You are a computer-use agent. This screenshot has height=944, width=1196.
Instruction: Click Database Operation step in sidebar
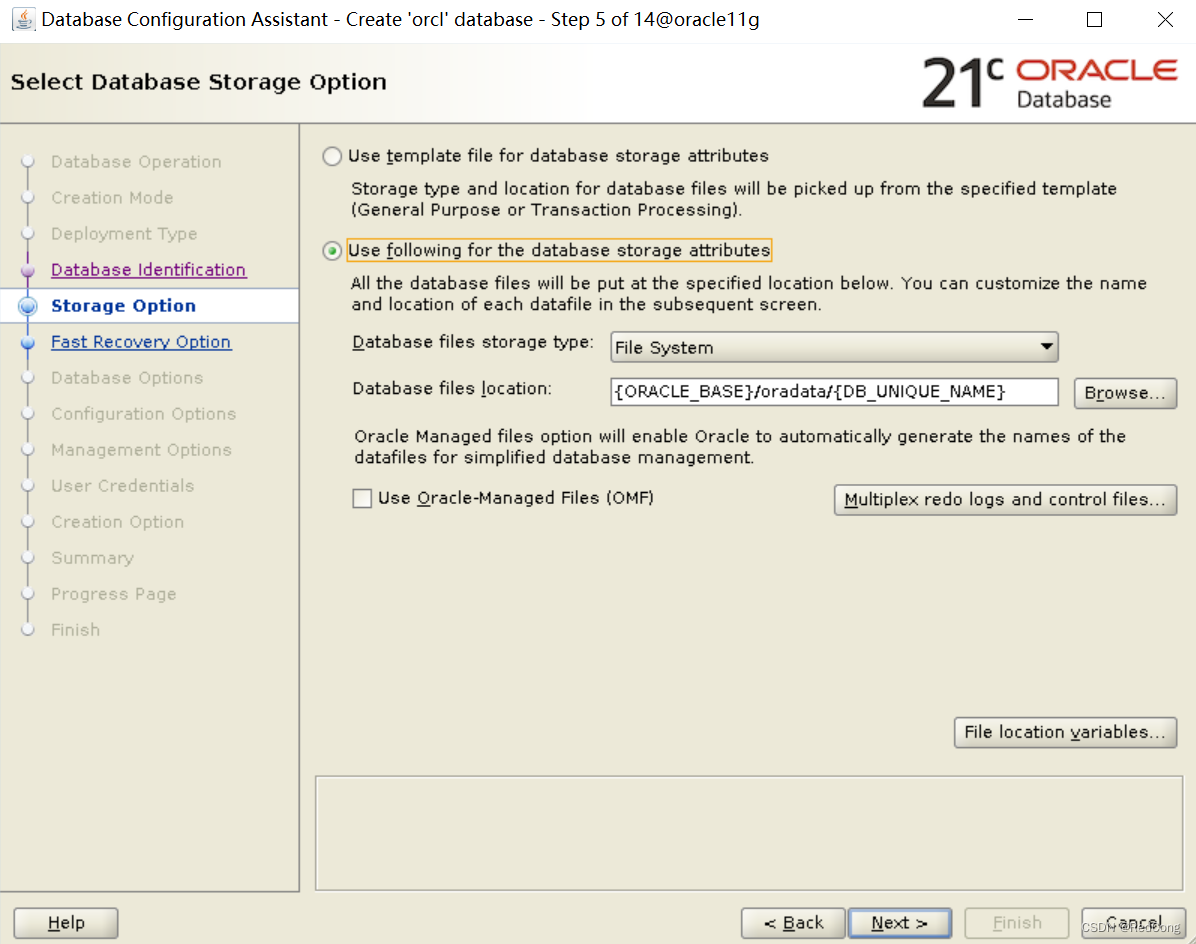point(137,162)
